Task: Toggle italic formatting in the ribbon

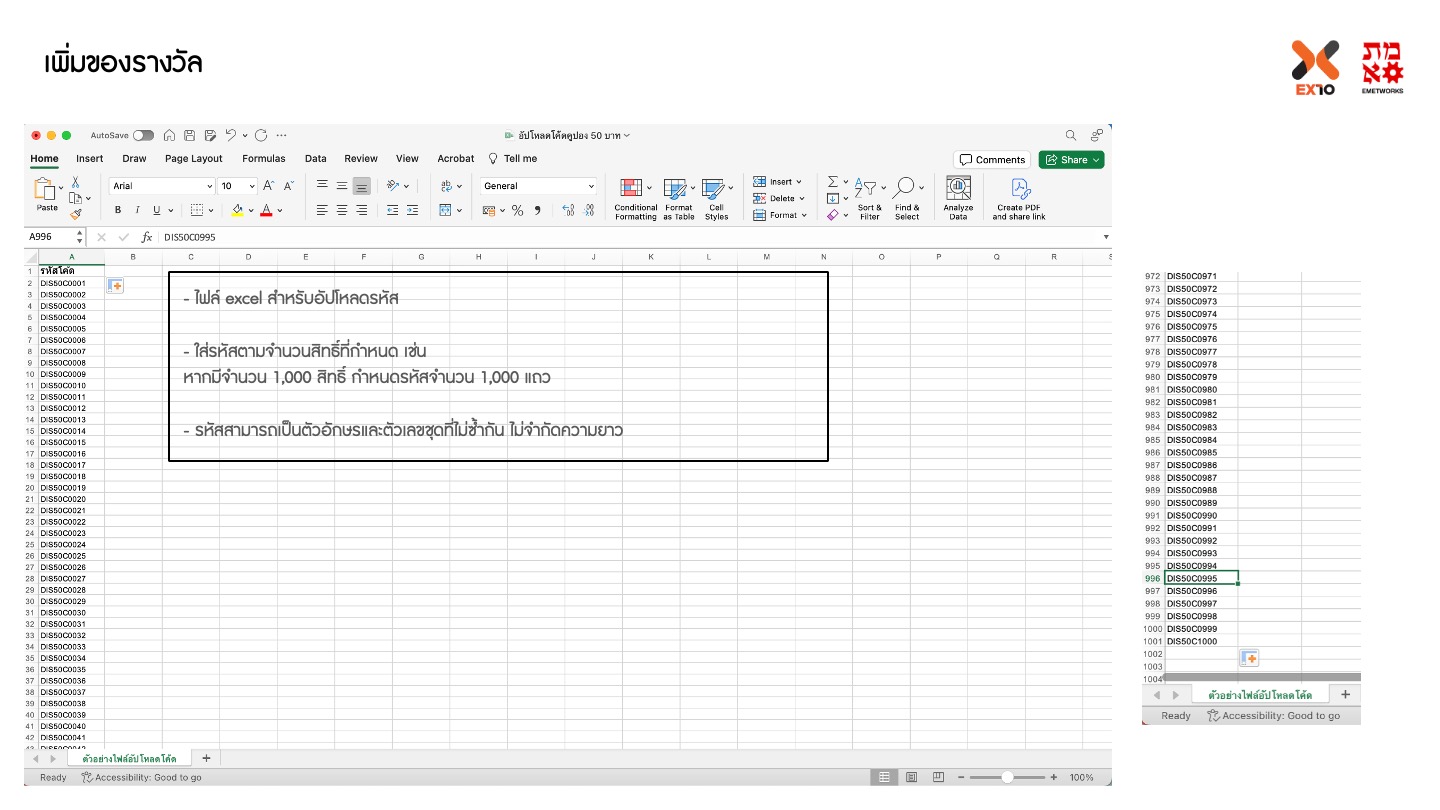Action: tap(137, 210)
